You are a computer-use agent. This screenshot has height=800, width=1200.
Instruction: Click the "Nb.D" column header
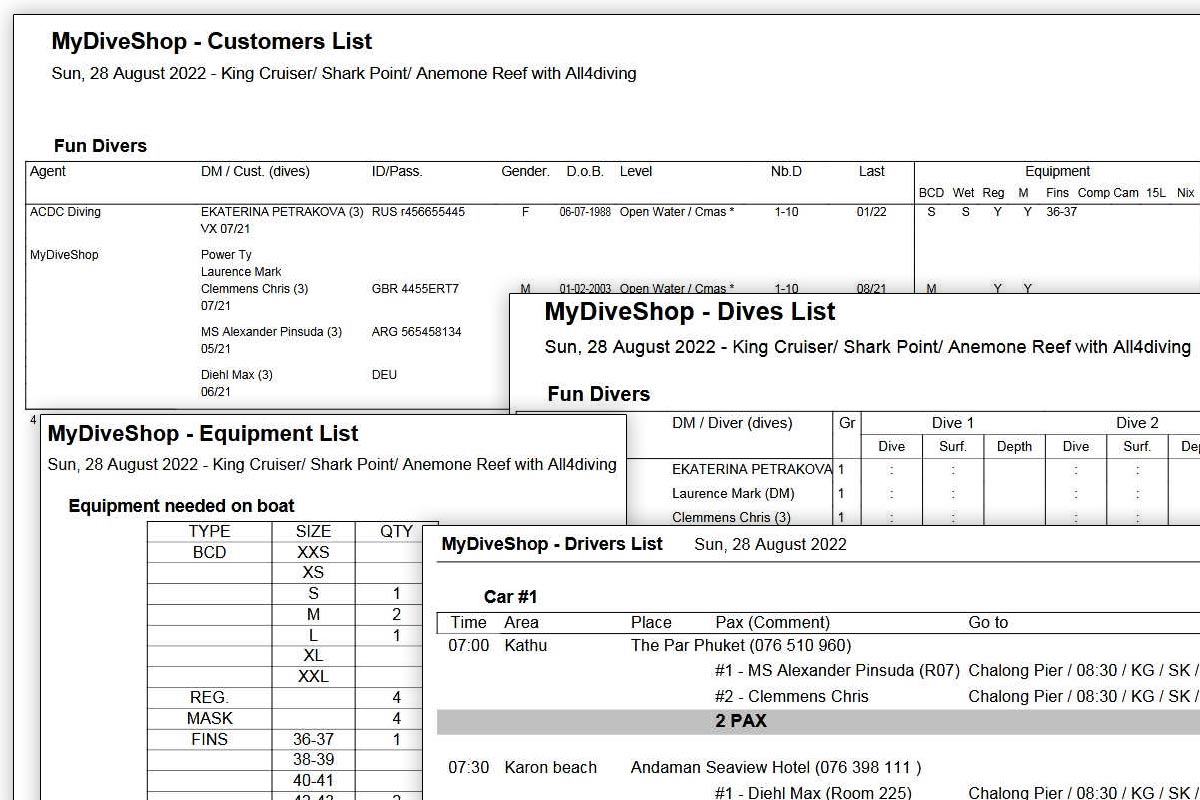tap(786, 172)
